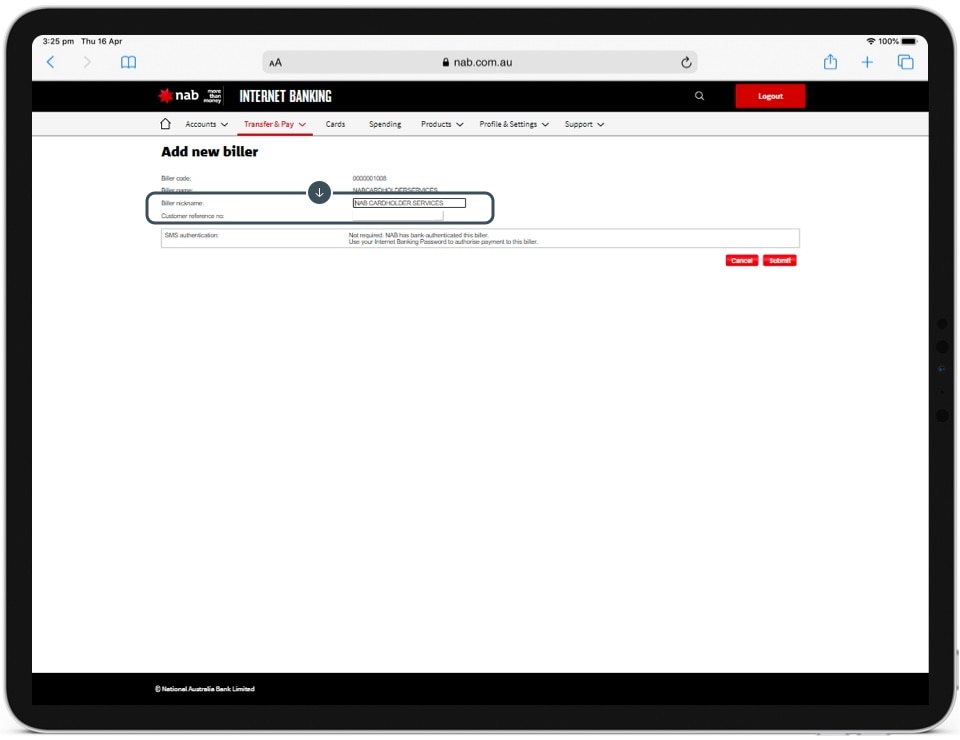The width and height of the screenshot is (960, 740).
Task: Expand the Transfer & Pay menu
Action: (x=275, y=124)
